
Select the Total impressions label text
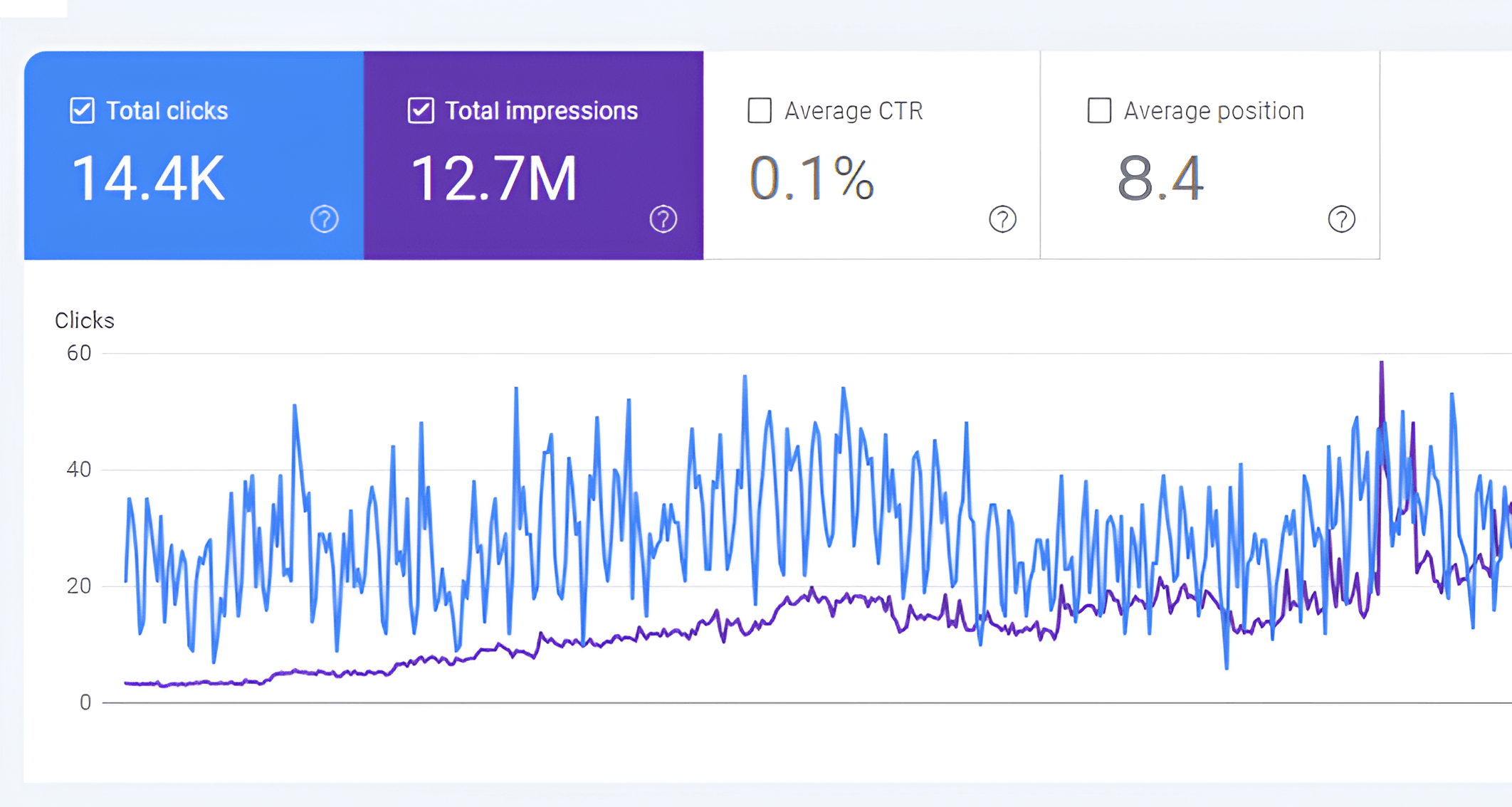tap(541, 111)
